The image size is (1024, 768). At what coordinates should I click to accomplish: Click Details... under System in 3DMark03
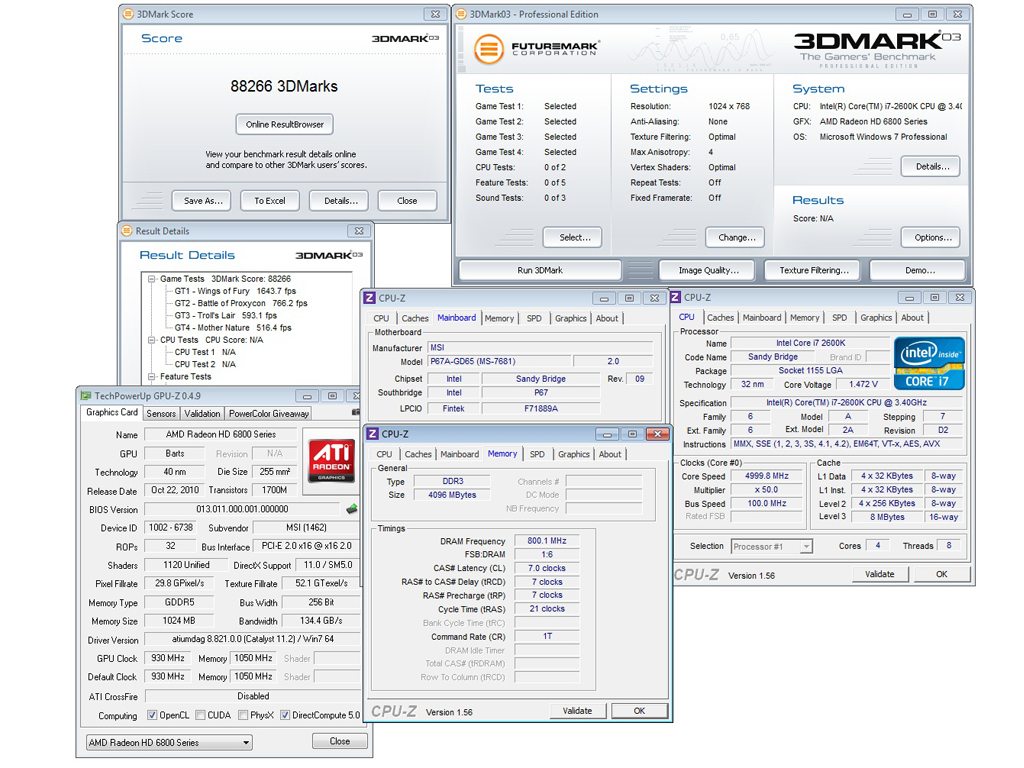click(933, 167)
